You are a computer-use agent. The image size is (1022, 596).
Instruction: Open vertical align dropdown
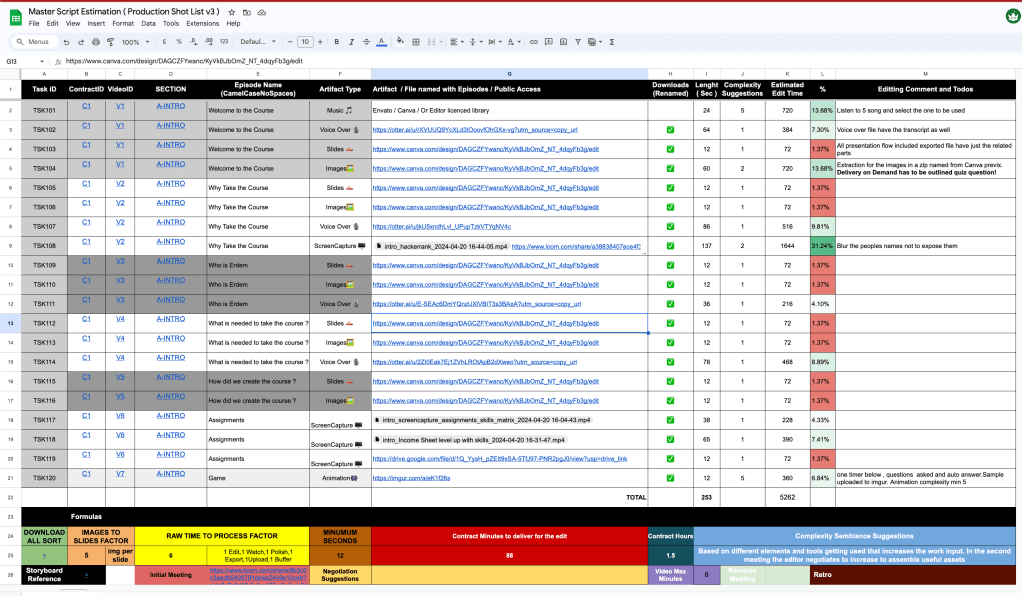click(476, 42)
